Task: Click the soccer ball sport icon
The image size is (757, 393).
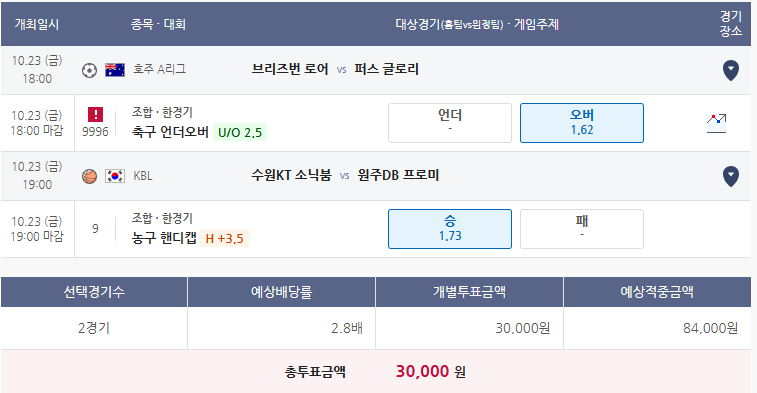Action: point(89,70)
